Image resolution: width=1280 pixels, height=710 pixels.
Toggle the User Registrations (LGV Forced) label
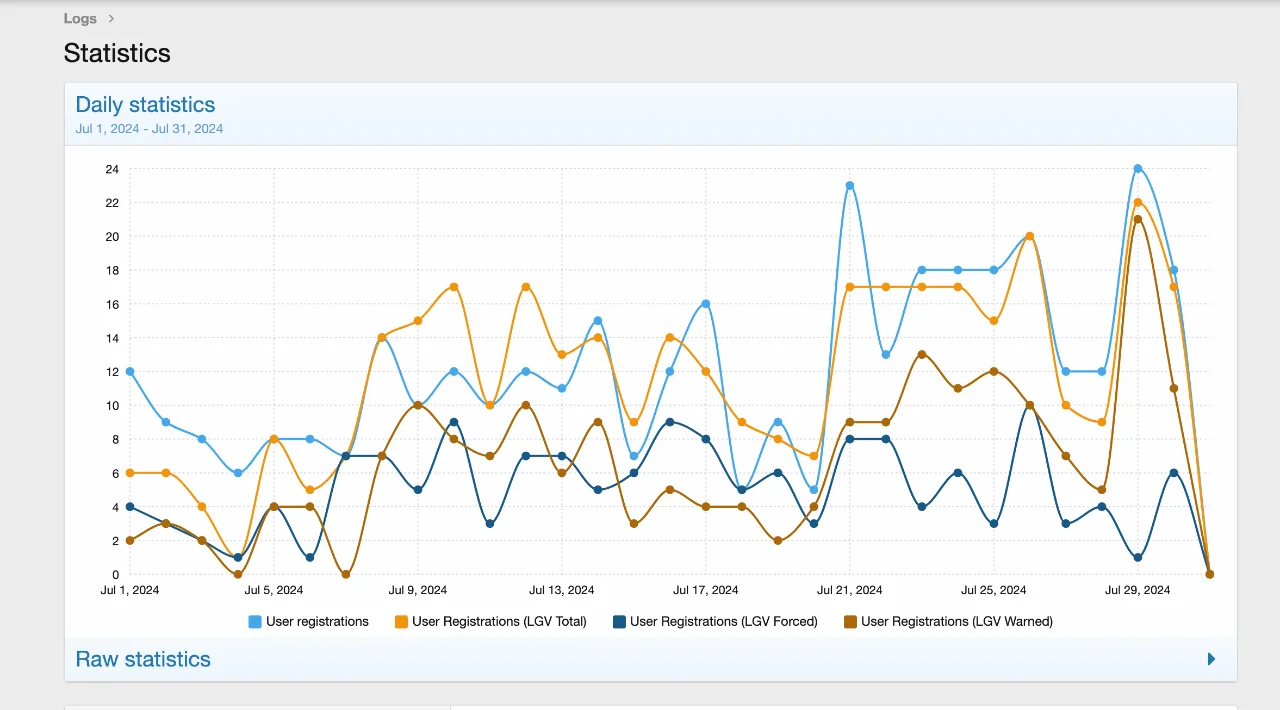[723, 622]
